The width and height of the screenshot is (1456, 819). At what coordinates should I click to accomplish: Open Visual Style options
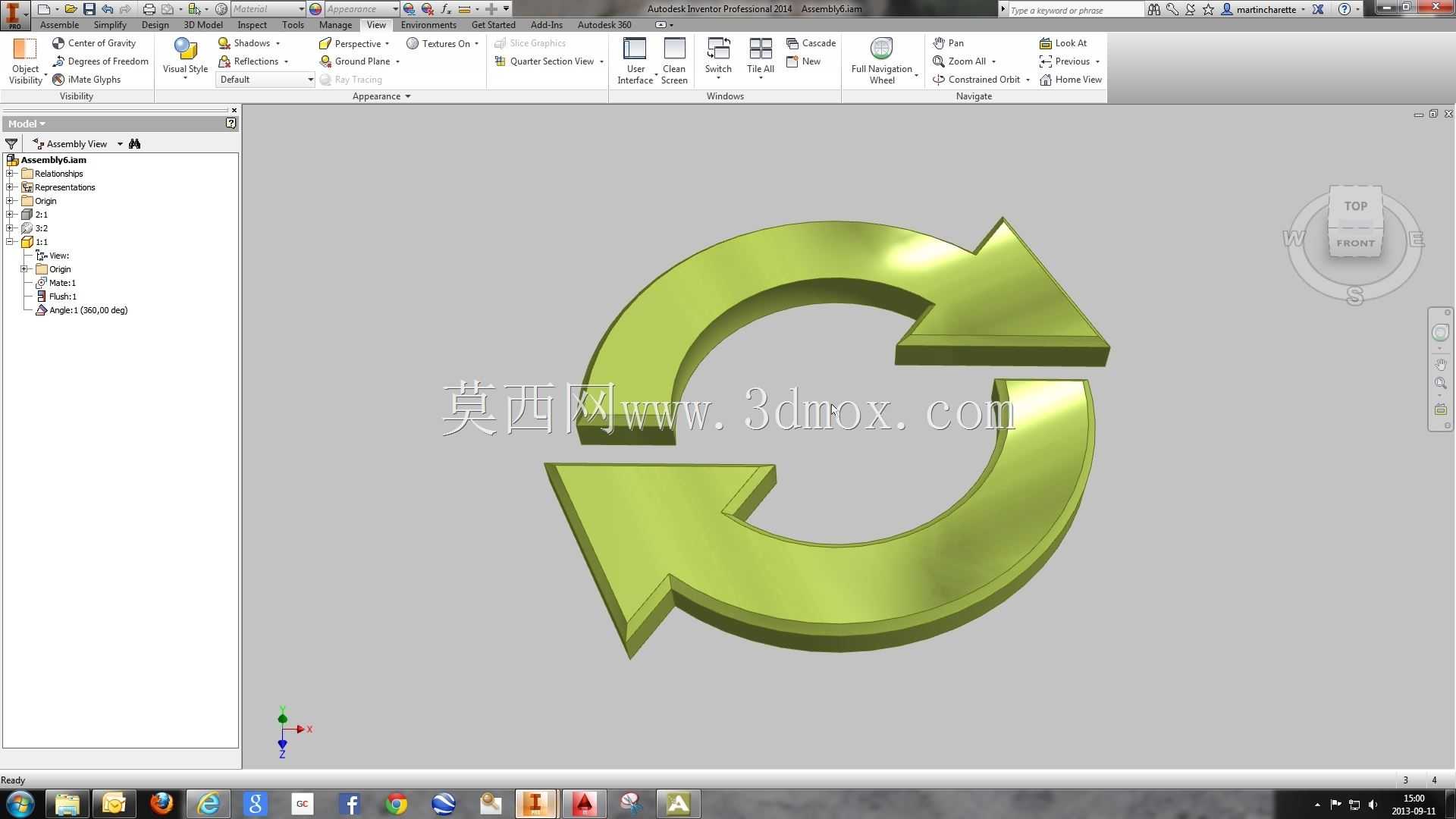(185, 59)
